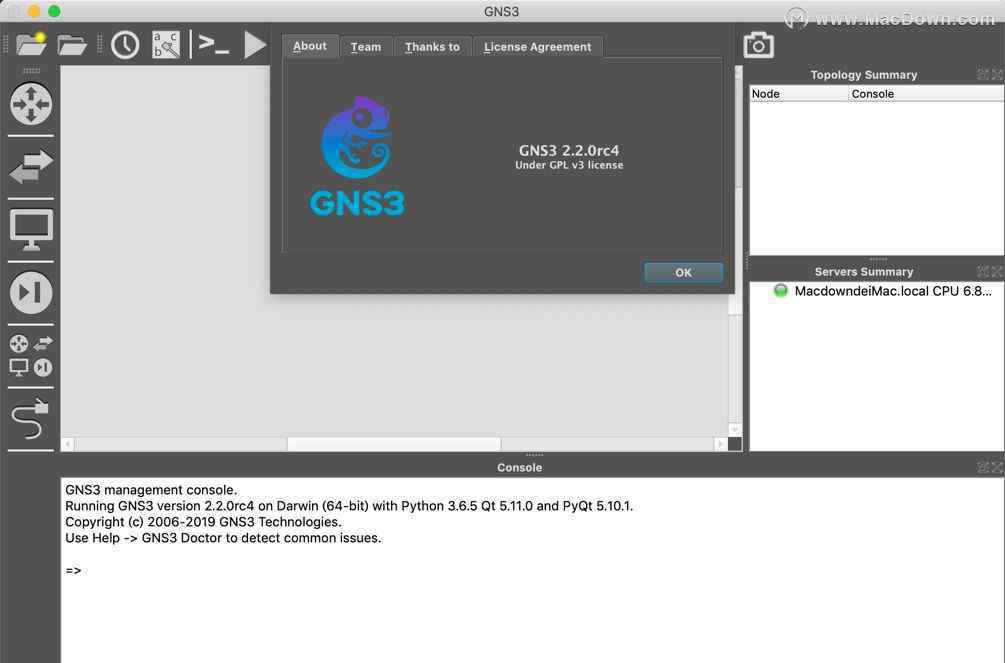
Task: Start all nodes play button
Action: tap(255, 45)
